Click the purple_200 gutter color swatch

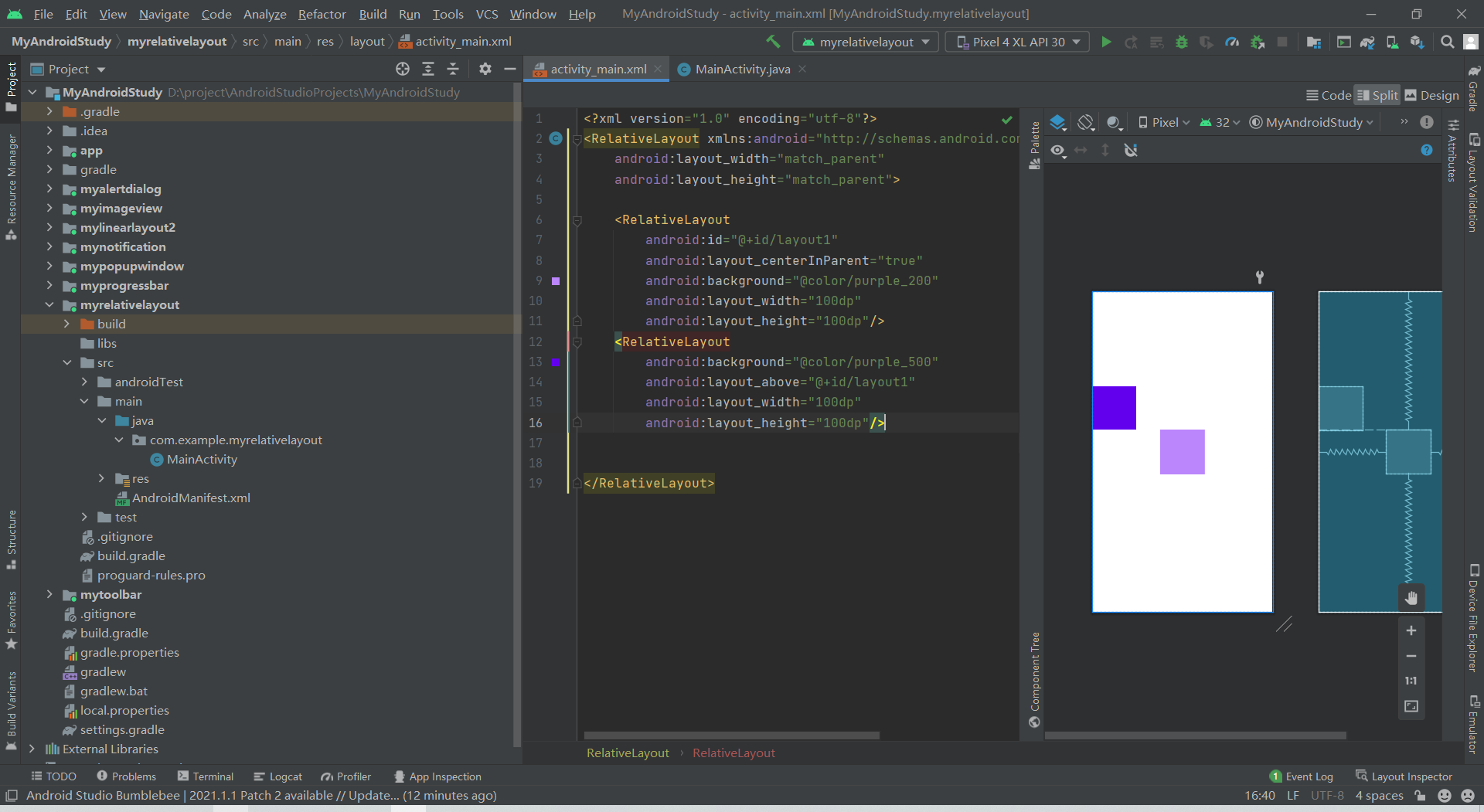tap(556, 281)
